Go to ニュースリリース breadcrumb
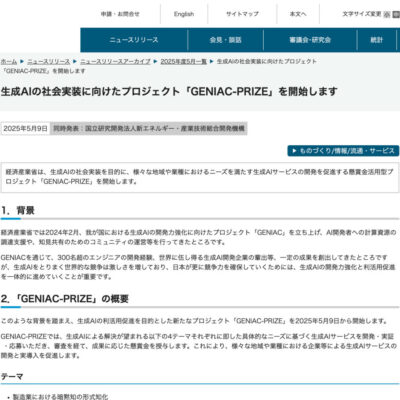The width and height of the screenshot is (400, 400). tap(49, 62)
